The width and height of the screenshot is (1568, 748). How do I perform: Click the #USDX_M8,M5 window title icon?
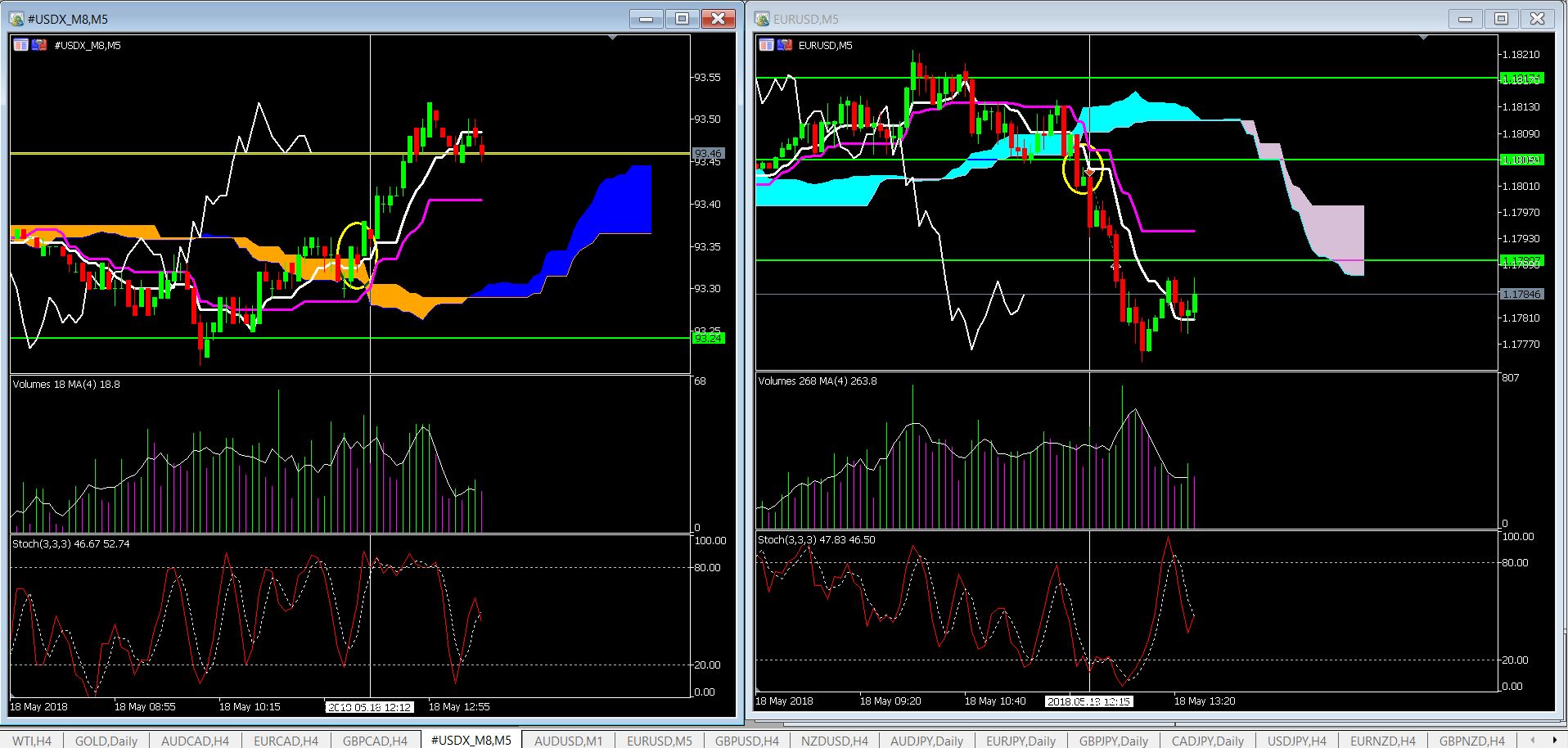click(16, 19)
